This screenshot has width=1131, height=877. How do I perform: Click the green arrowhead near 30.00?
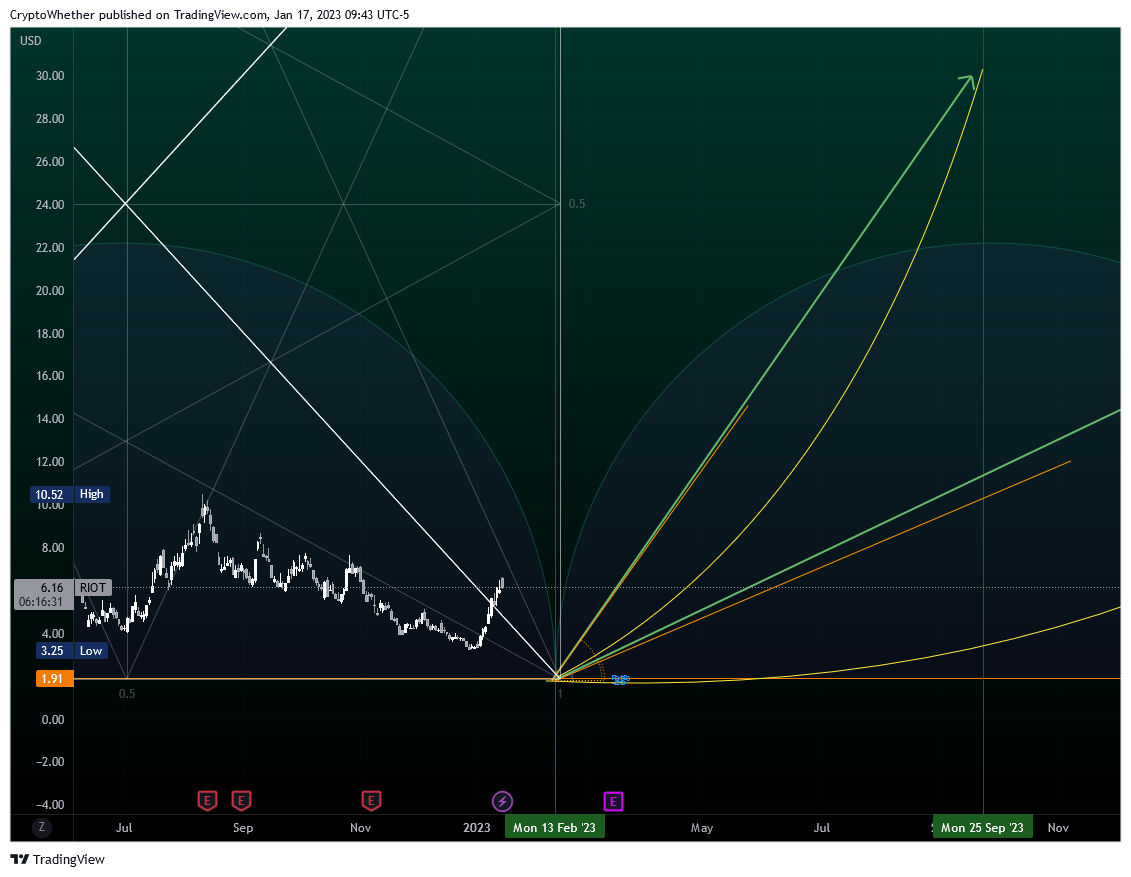click(967, 81)
